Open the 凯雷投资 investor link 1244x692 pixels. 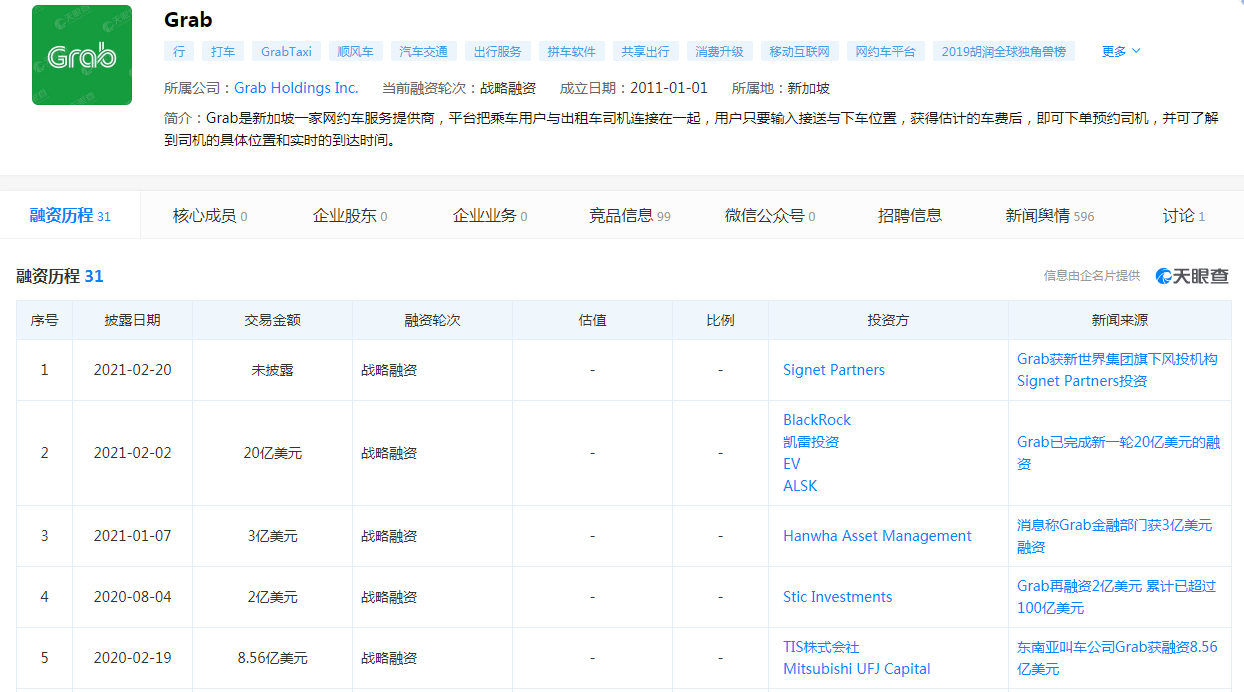tap(811, 442)
